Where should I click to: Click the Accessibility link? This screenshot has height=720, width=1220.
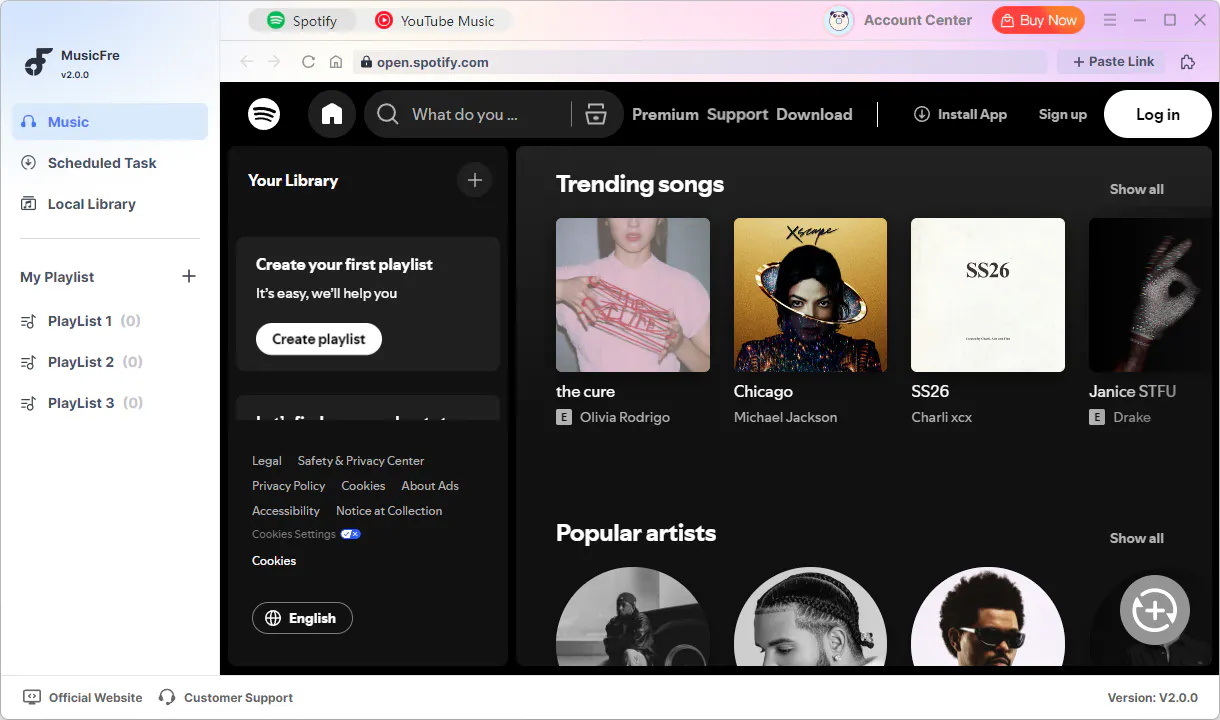click(x=286, y=511)
